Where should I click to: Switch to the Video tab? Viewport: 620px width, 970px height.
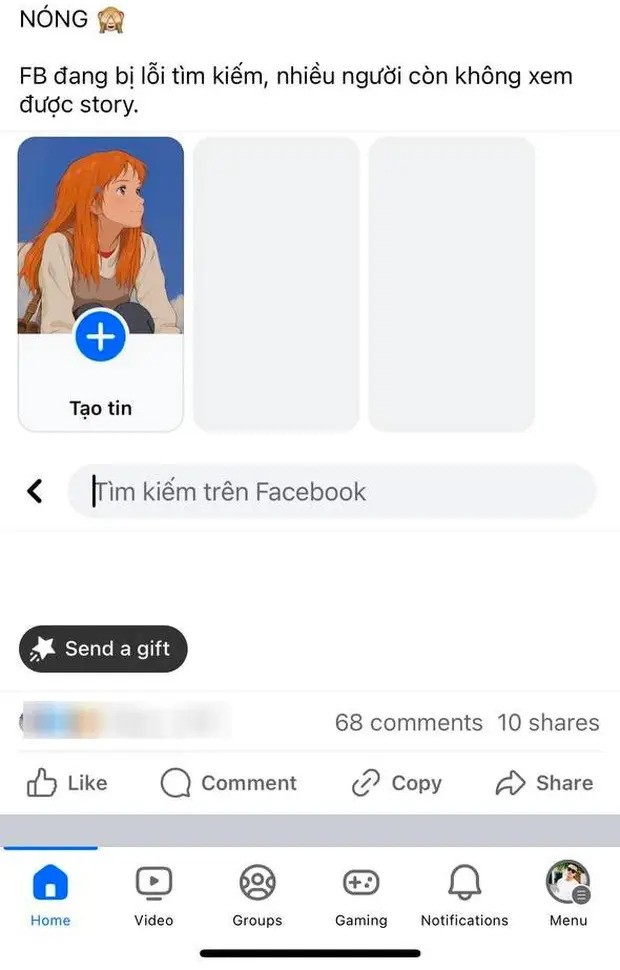154,893
